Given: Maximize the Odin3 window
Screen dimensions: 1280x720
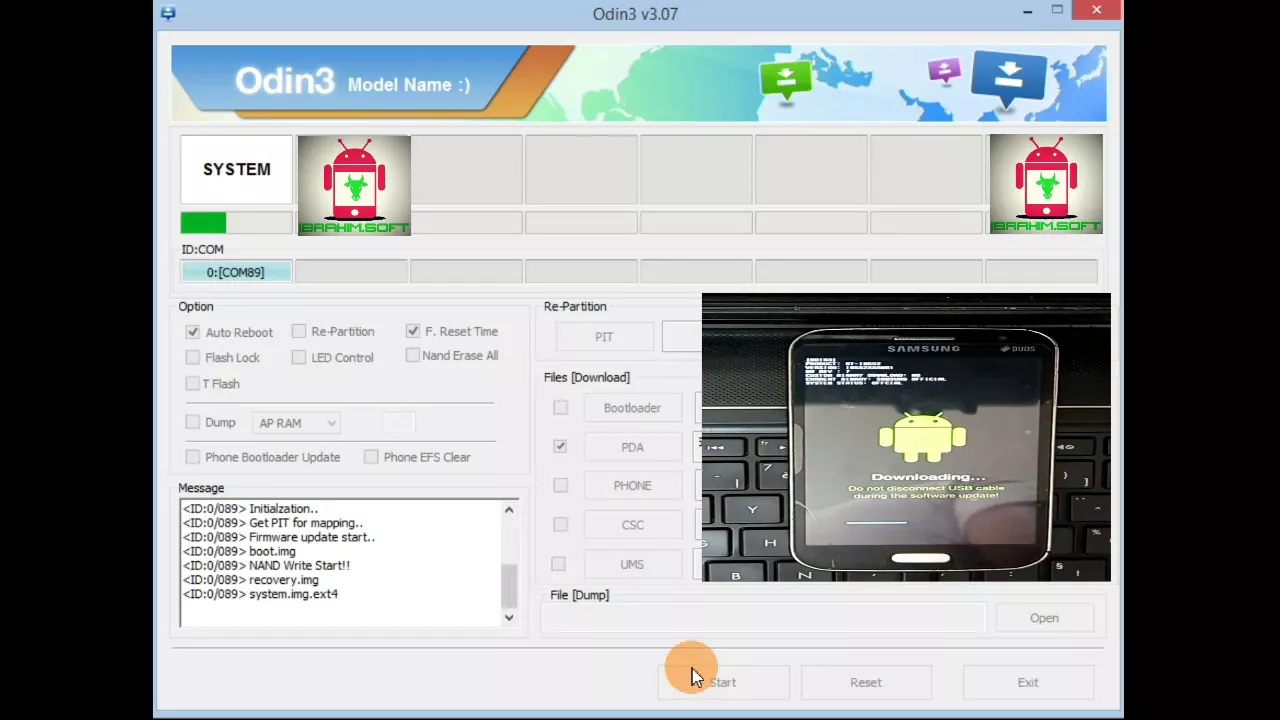Looking at the screenshot, I should pyautogui.click(x=1057, y=10).
